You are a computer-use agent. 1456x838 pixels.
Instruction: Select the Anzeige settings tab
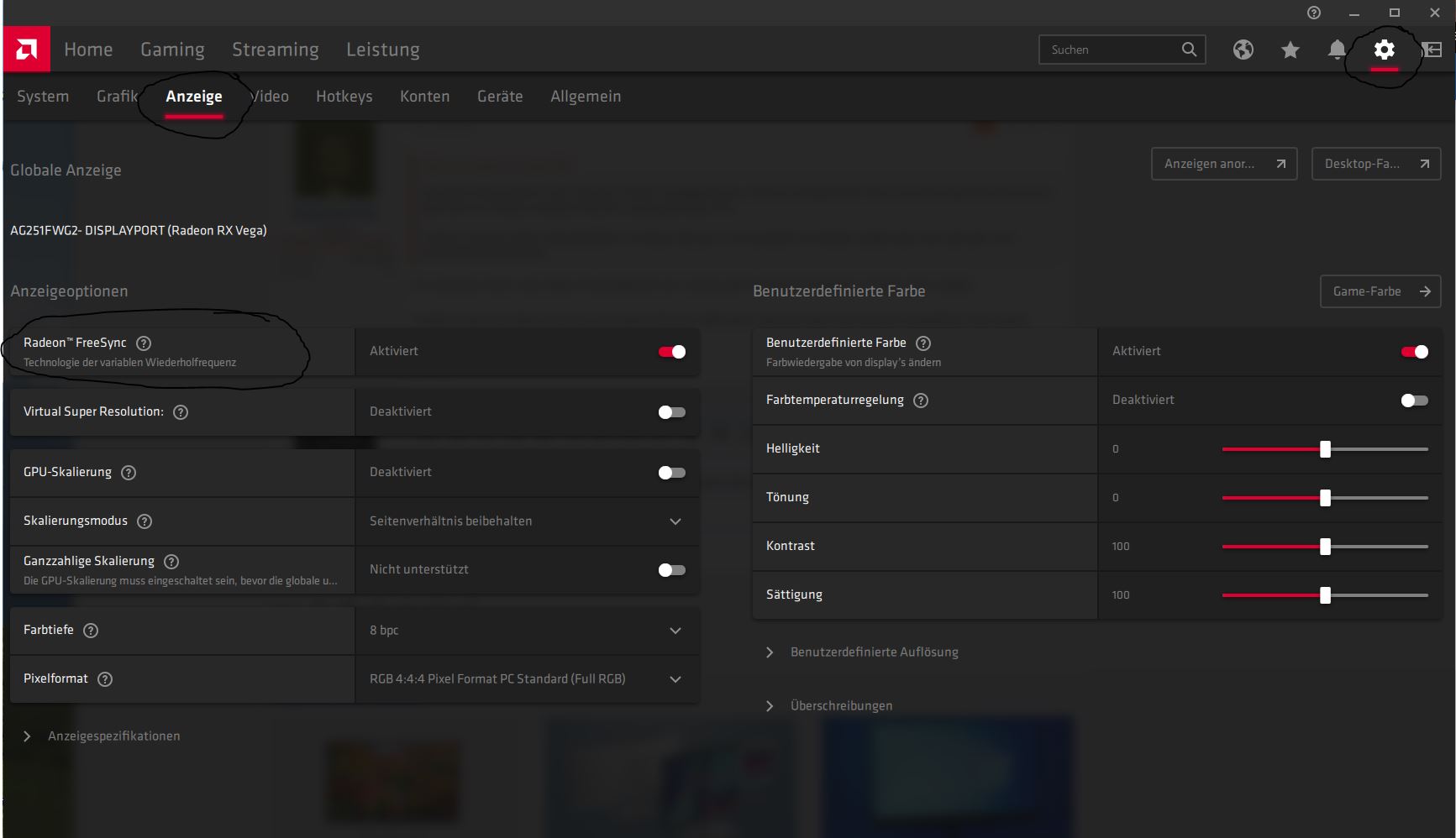(194, 97)
